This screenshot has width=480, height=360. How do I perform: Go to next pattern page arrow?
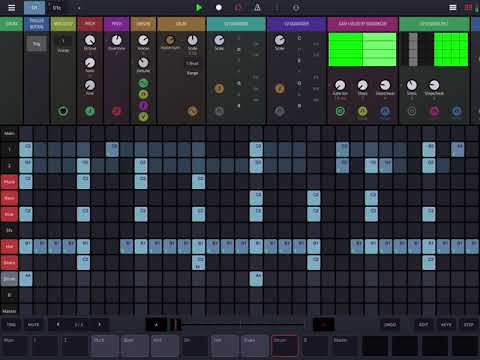[x=99, y=324]
